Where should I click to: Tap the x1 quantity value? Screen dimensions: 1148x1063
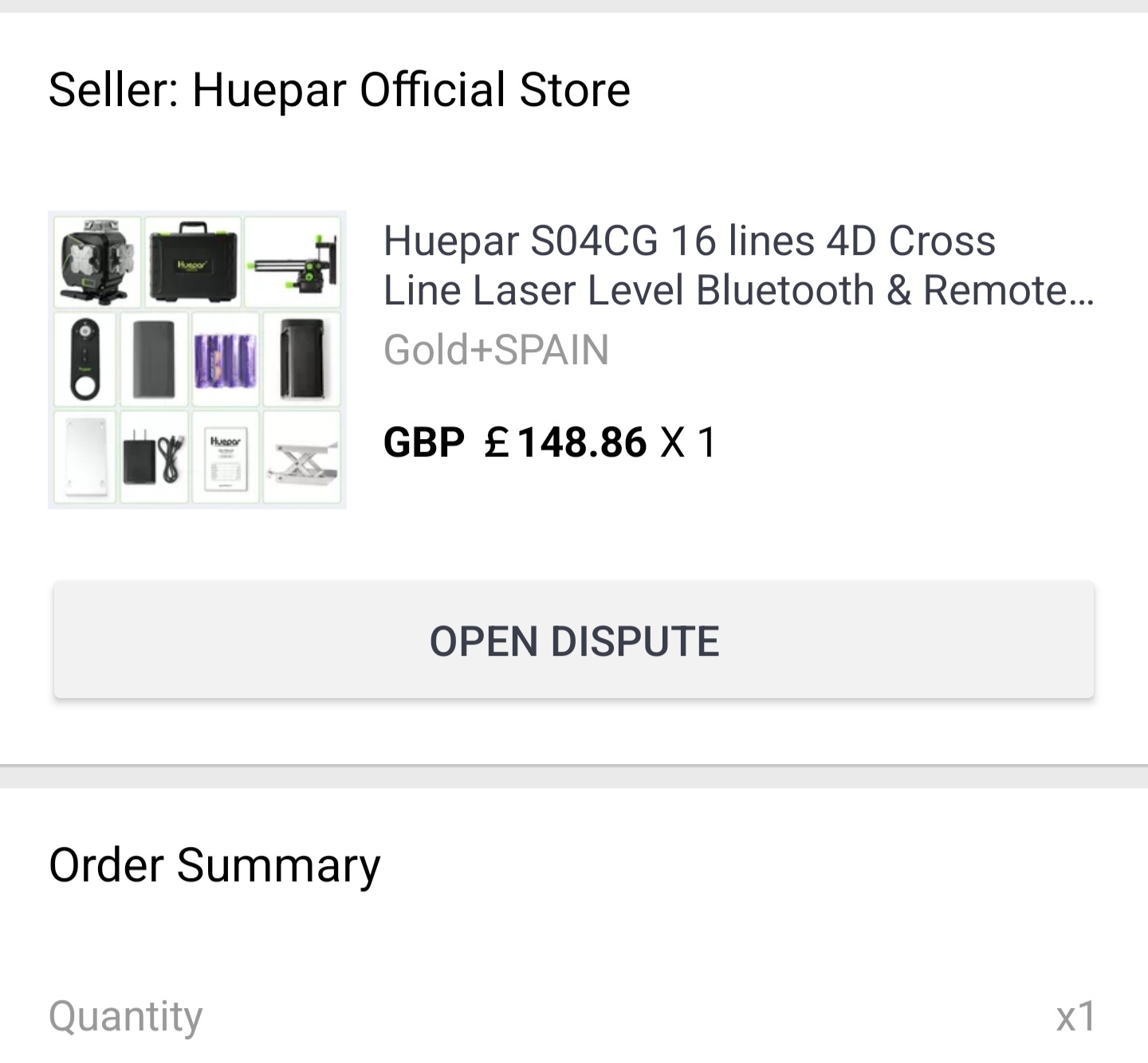(x=1075, y=1016)
